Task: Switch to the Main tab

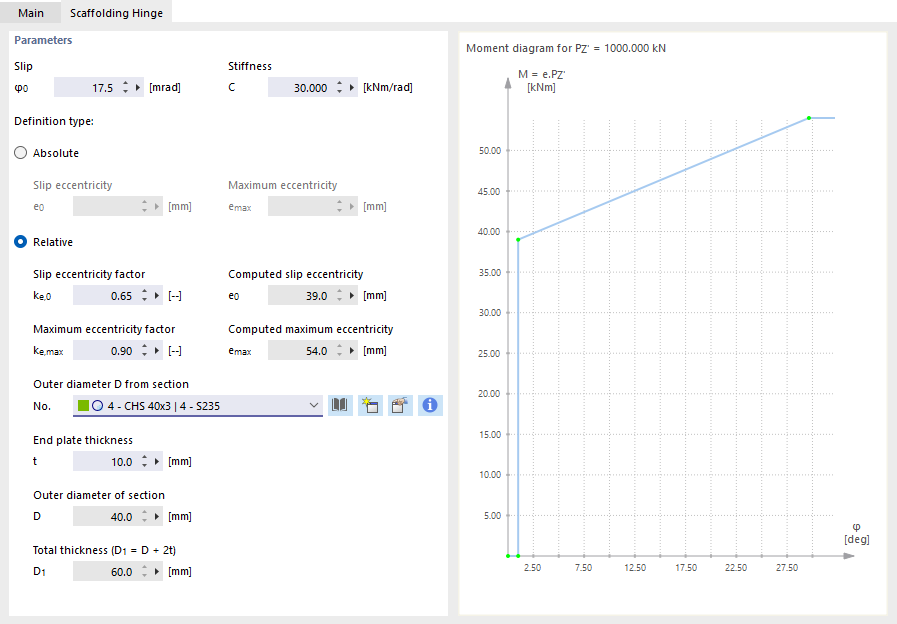Action: pos(31,14)
